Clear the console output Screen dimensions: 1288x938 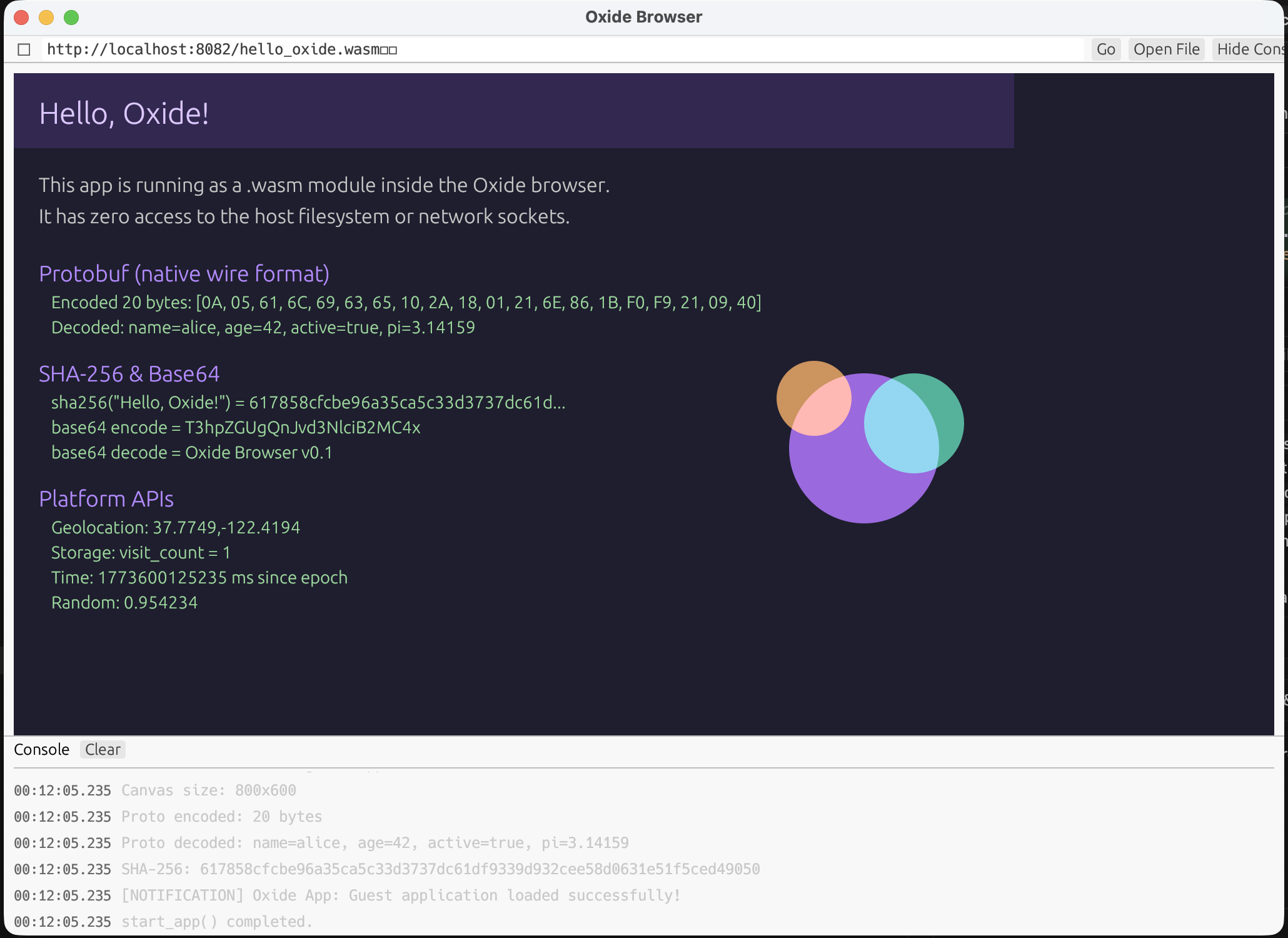[x=103, y=749]
